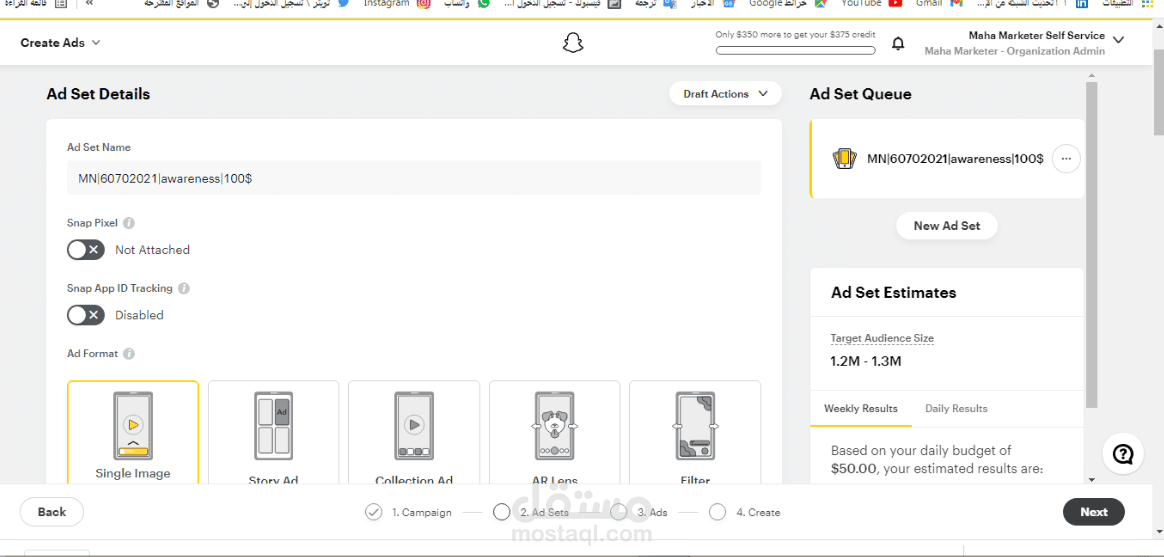Click the New Ad Set button
Screen dimensions: 1164x557
point(946,226)
